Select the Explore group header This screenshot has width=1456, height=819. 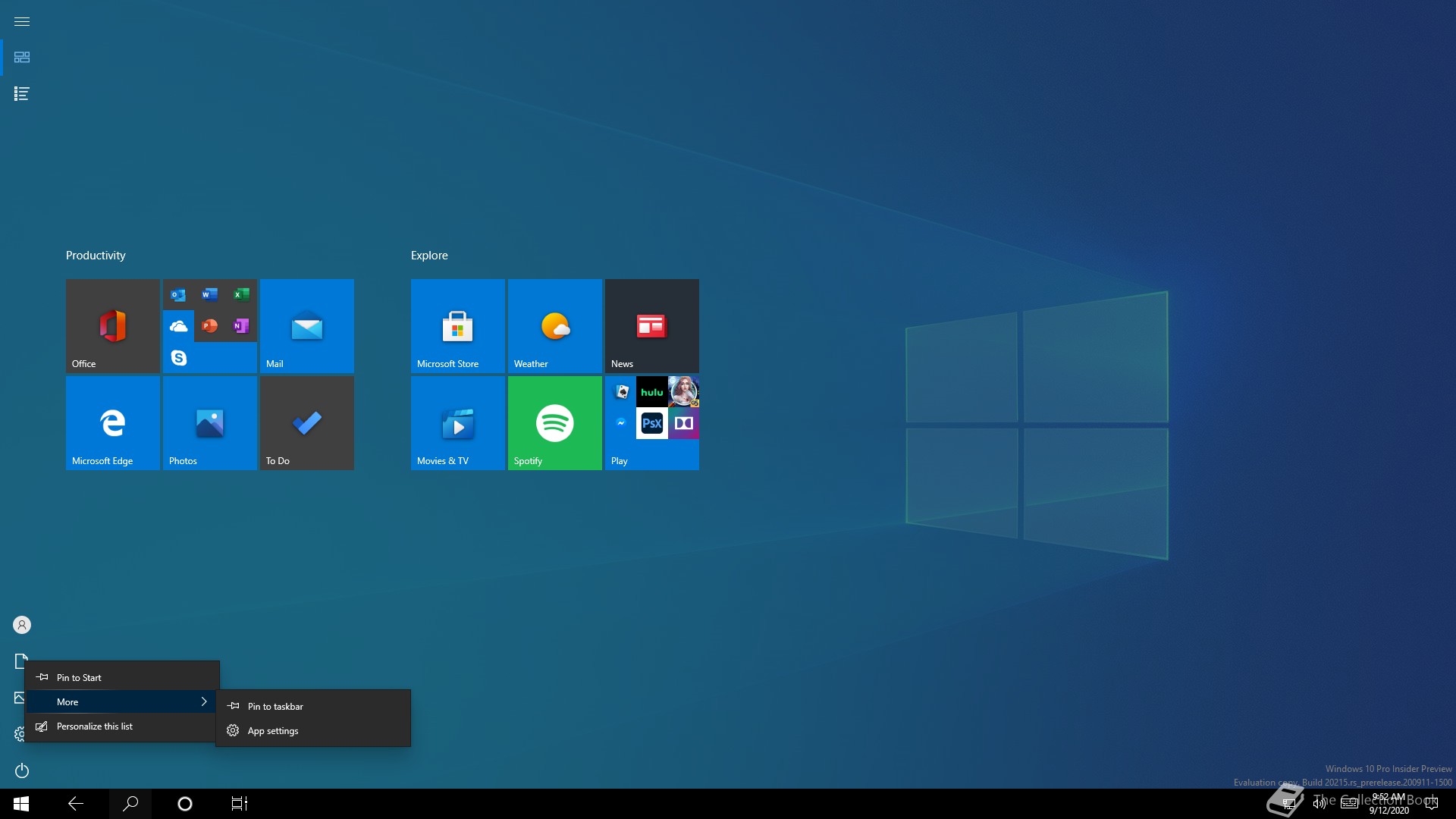pyautogui.click(x=429, y=256)
